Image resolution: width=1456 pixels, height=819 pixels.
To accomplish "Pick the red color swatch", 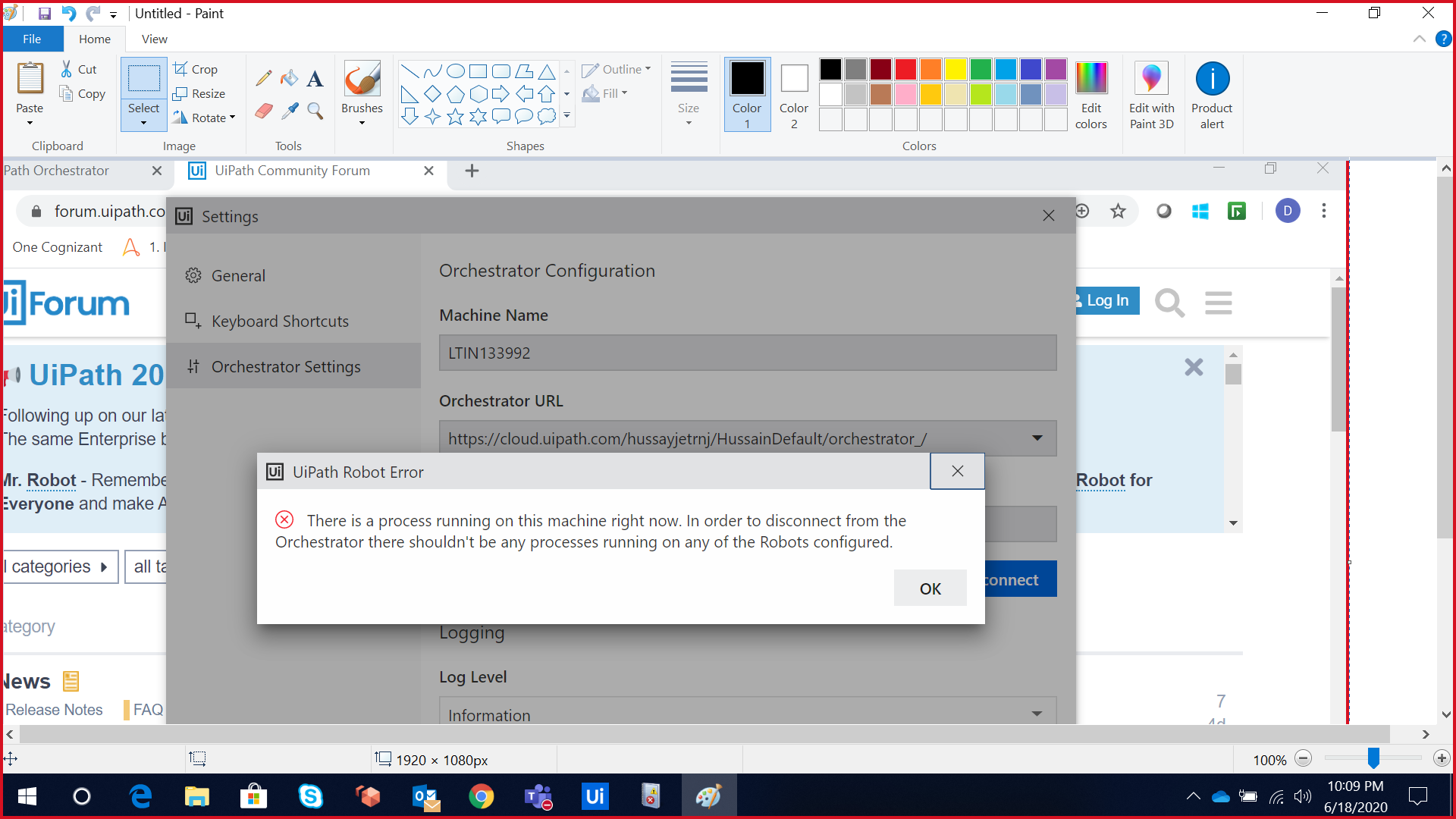I will (905, 70).
